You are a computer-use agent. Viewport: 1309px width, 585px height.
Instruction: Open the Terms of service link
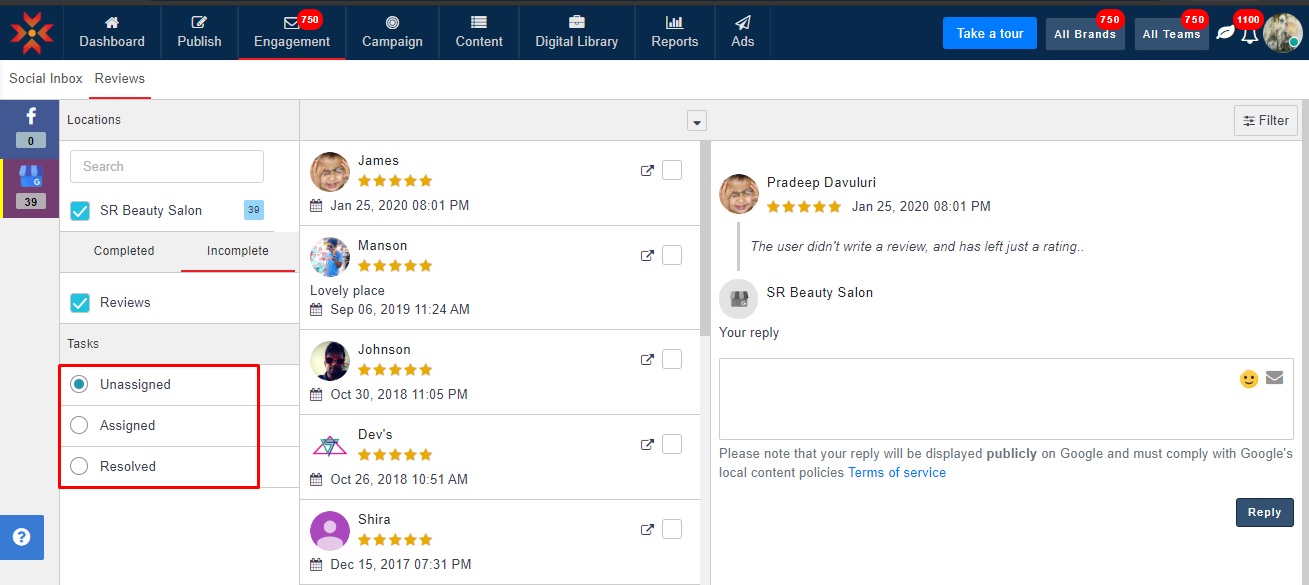(x=896, y=473)
